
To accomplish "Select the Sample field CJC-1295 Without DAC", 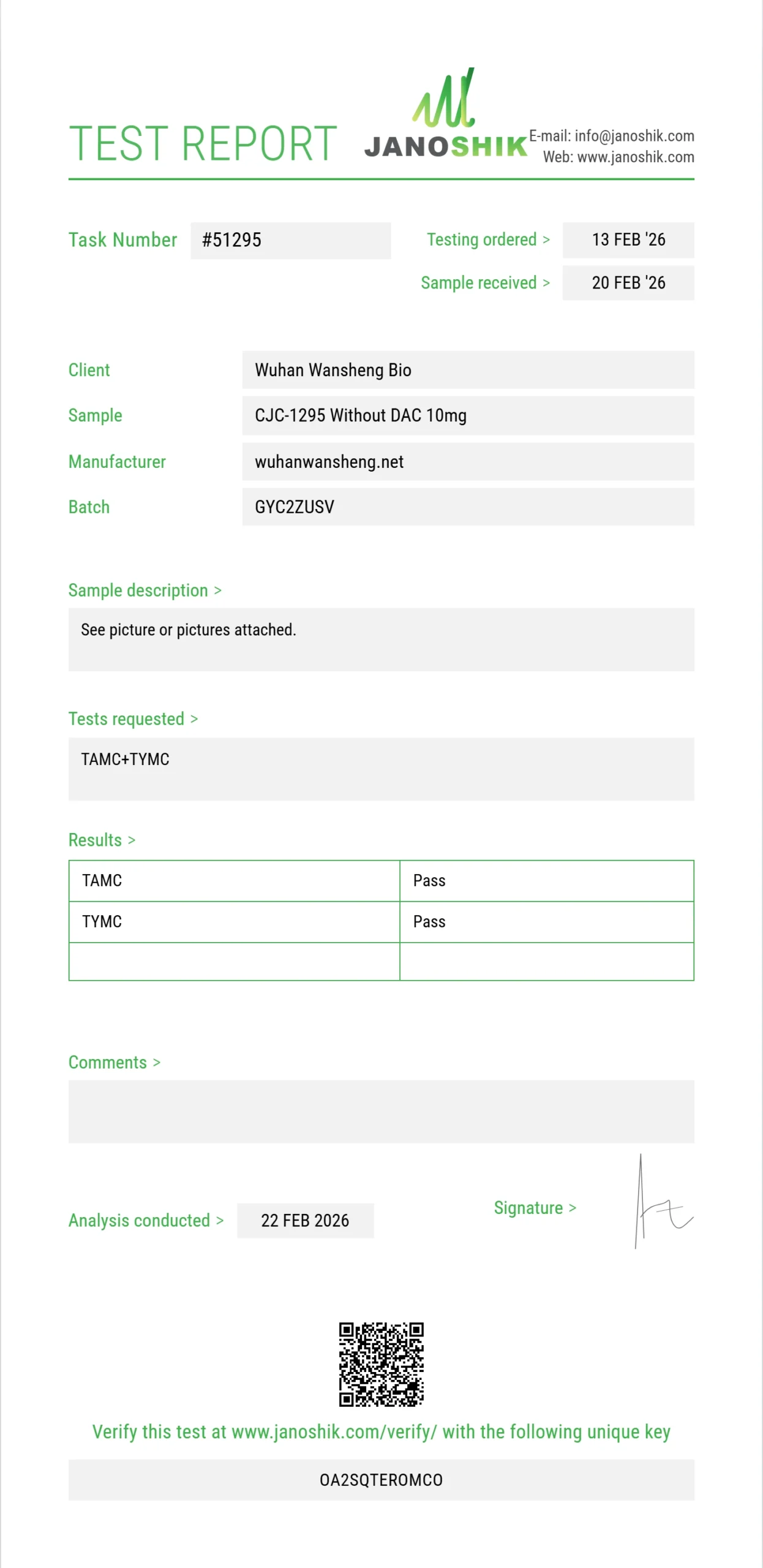I will [x=468, y=415].
